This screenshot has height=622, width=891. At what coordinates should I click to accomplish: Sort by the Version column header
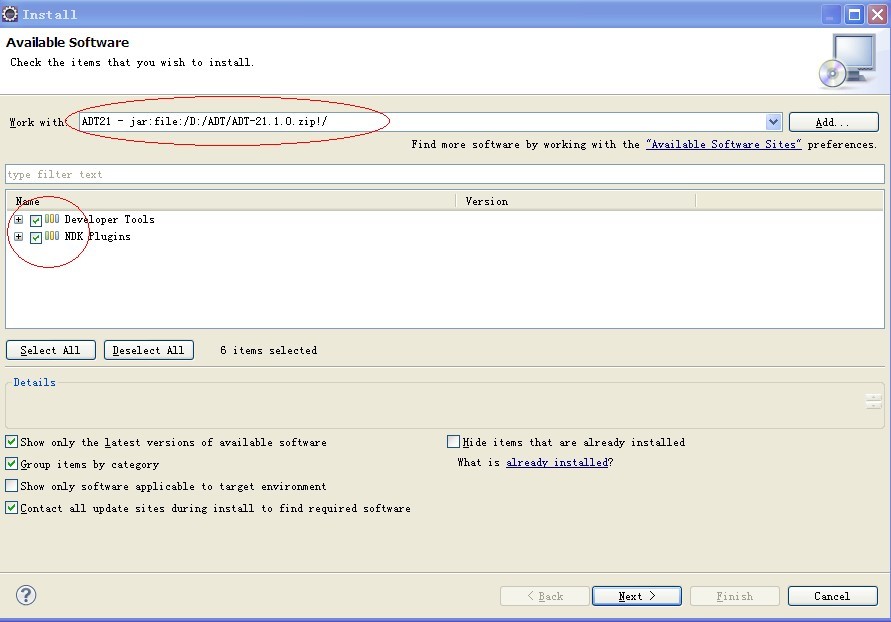[x=575, y=201]
